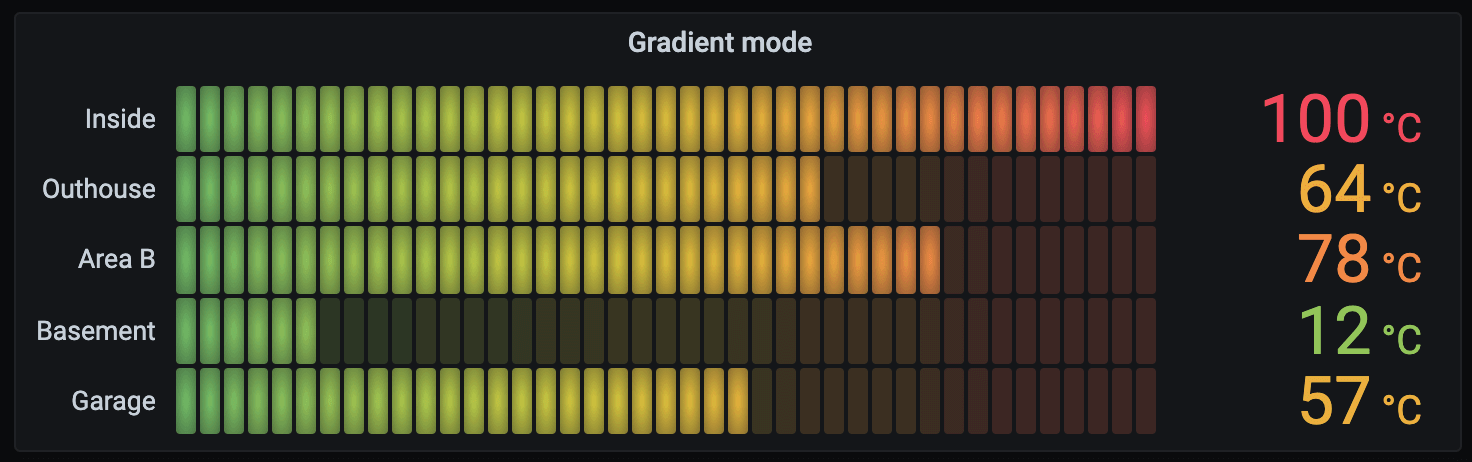
Task: Click the first green segment of Inside bar
Action: click(186, 119)
